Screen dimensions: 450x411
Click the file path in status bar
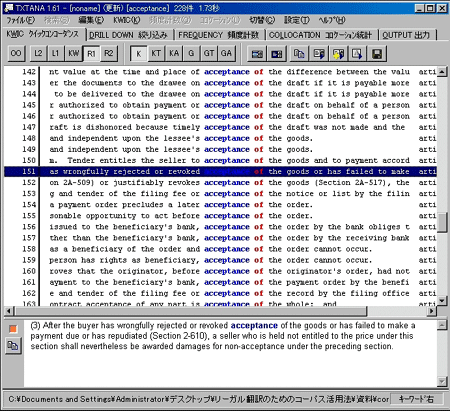pyautogui.click(x=198, y=399)
